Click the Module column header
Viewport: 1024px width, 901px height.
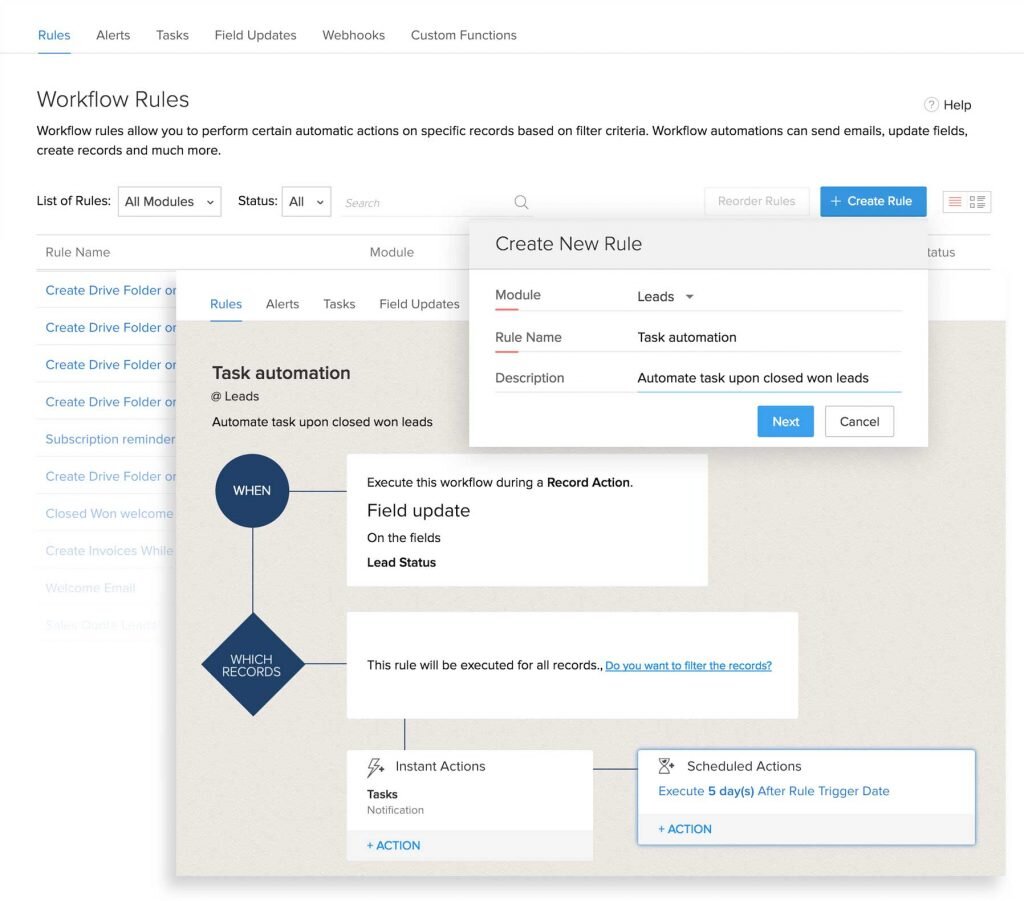pyautogui.click(x=392, y=253)
